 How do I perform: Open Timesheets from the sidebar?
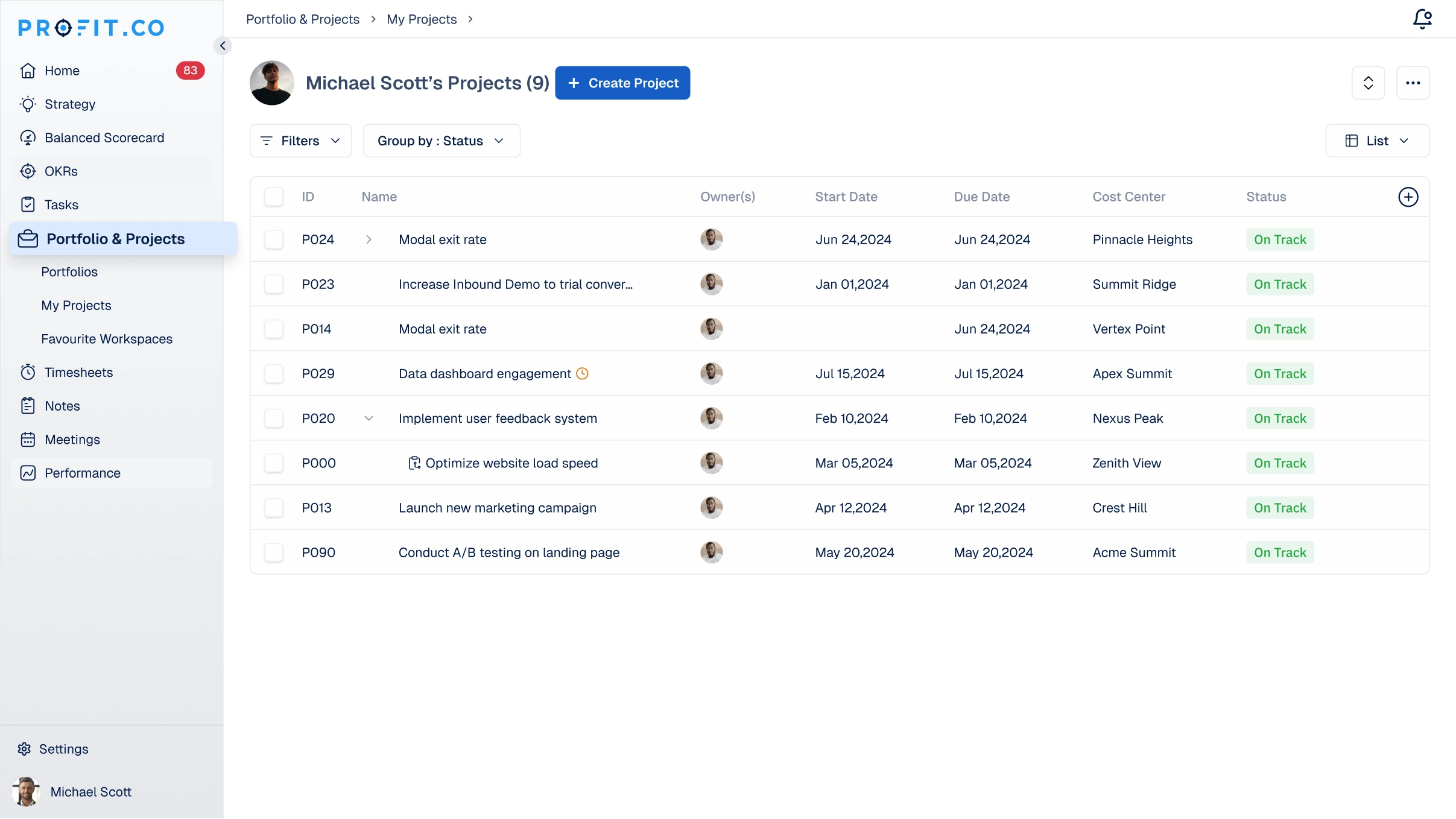(78, 373)
